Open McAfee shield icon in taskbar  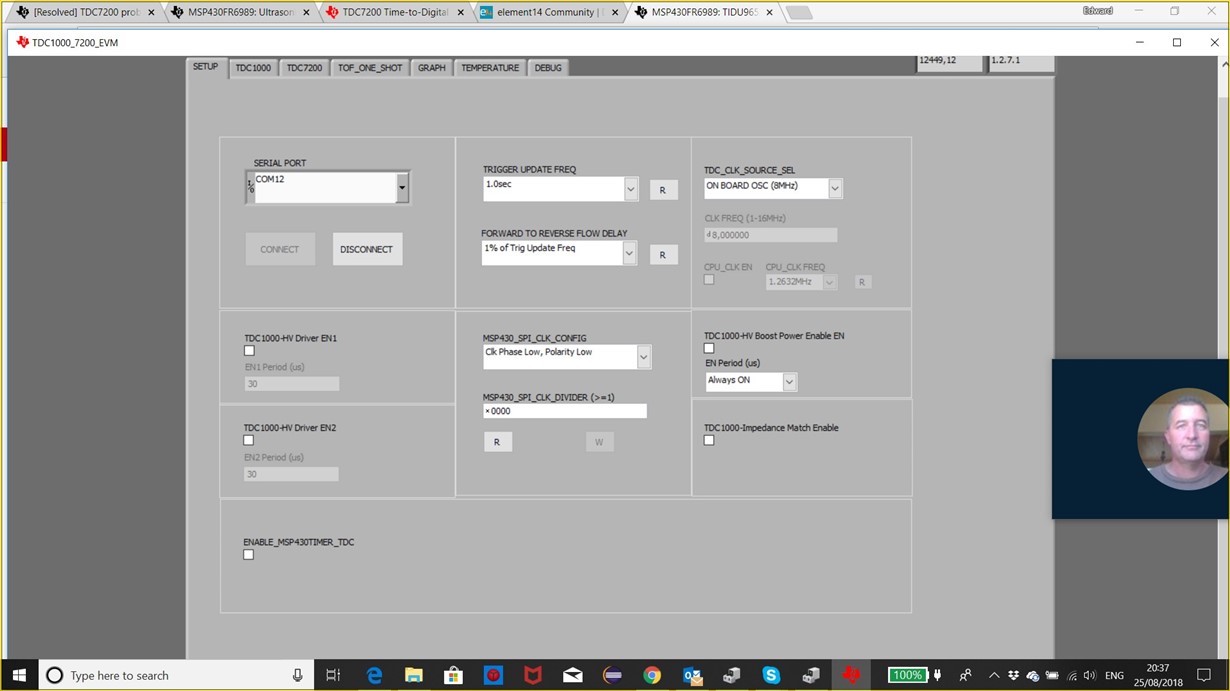point(533,675)
